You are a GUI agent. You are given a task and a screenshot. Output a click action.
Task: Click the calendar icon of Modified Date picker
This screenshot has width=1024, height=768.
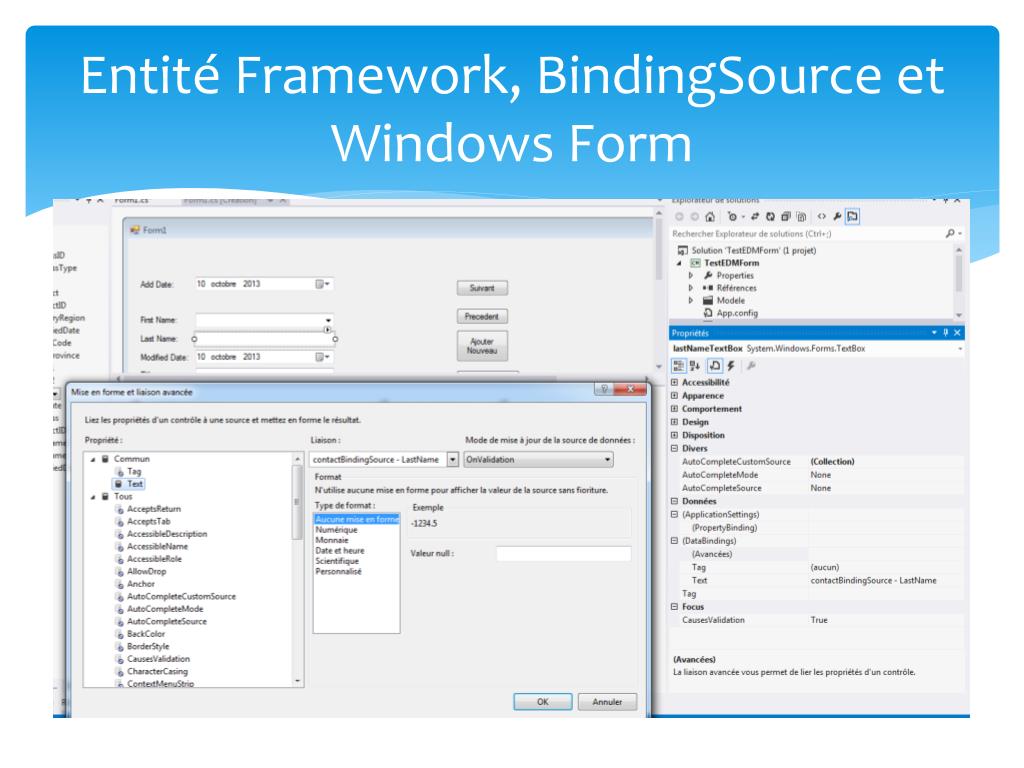pyautogui.click(x=320, y=357)
